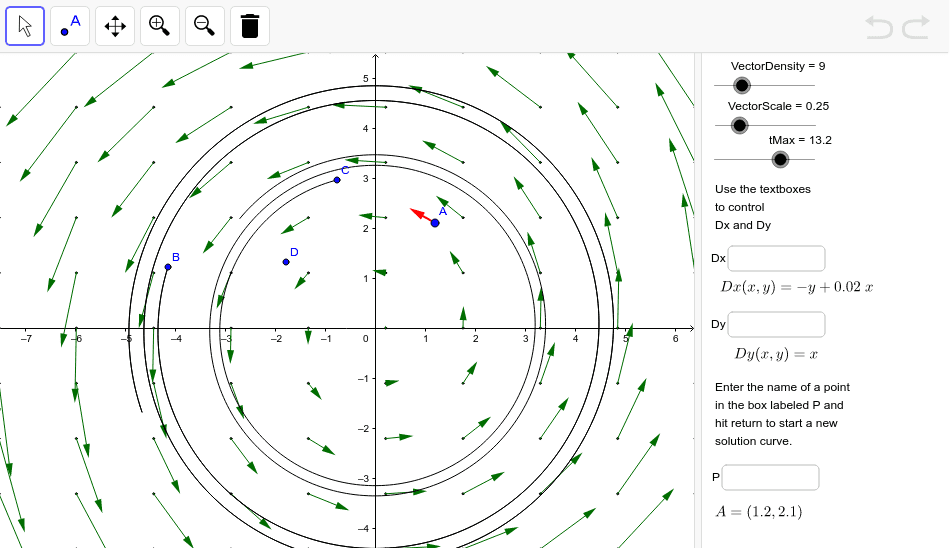The image size is (950, 550).
Task: Focus the Dx input box
Action: click(x=776, y=259)
